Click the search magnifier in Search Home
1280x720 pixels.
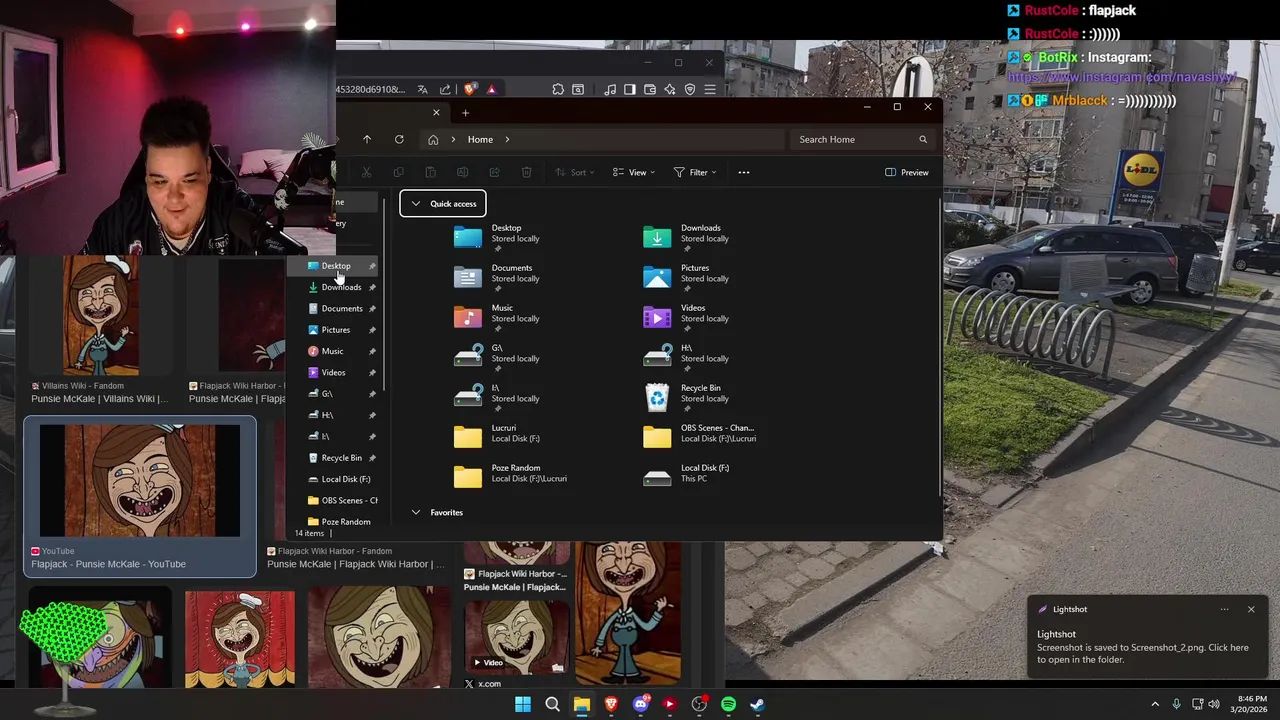click(x=923, y=139)
